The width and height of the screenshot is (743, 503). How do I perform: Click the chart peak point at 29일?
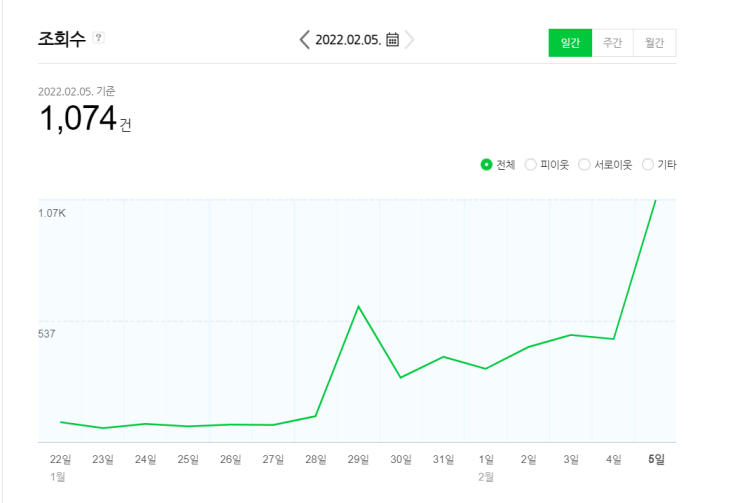pyautogui.click(x=359, y=306)
